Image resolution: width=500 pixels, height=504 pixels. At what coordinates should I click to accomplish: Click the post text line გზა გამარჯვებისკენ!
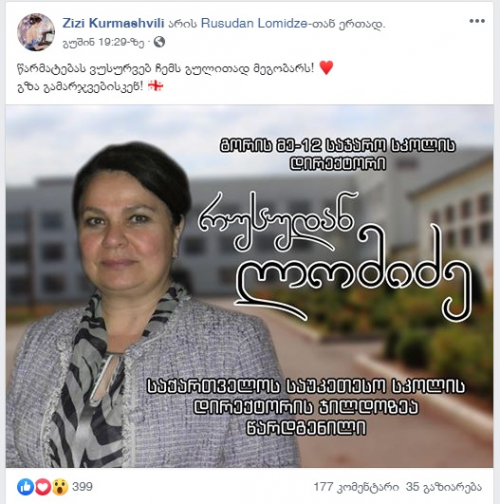(x=80, y=87)
